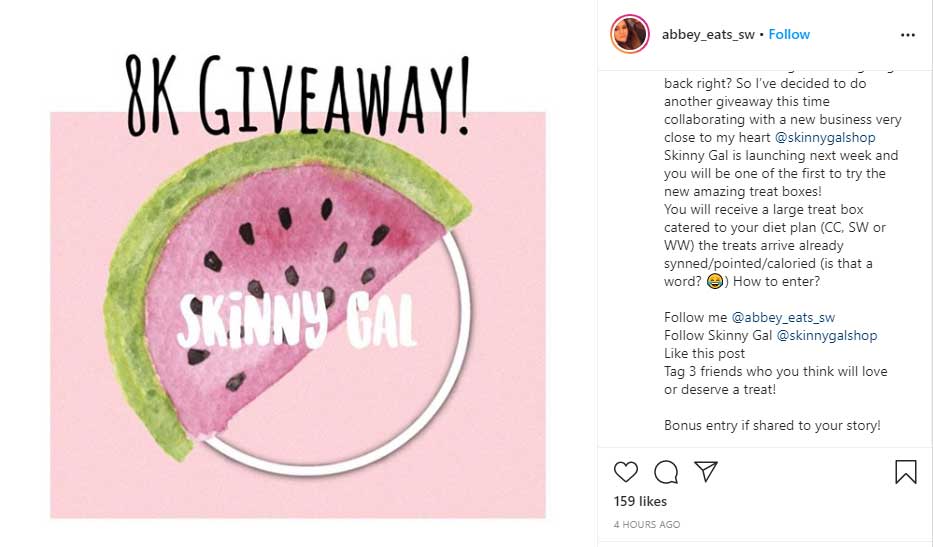Open @abbey_eats_sw mention in caption

point(783,317)
